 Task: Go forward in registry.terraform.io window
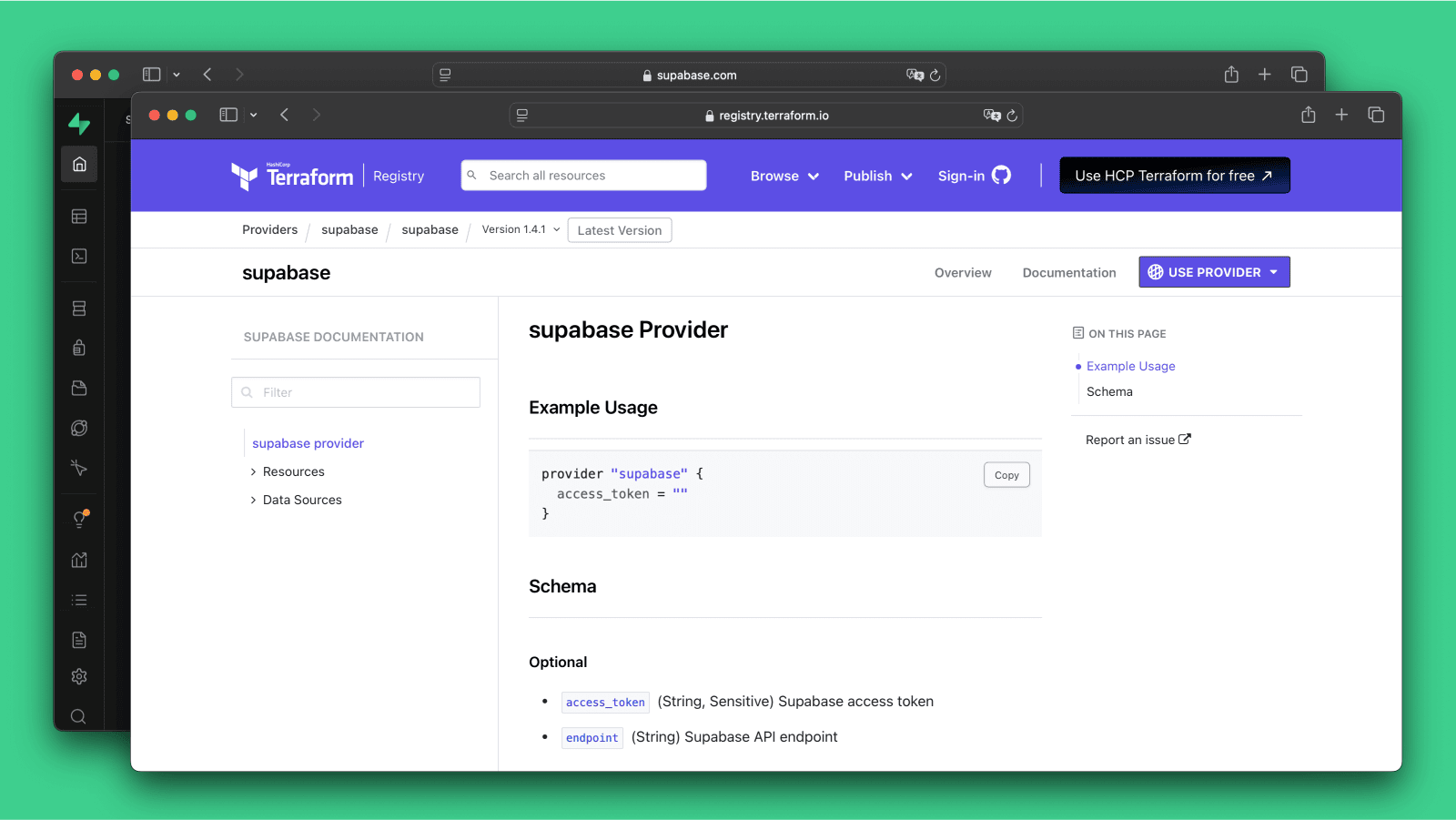pyautogui.click(x=317, y=115)
